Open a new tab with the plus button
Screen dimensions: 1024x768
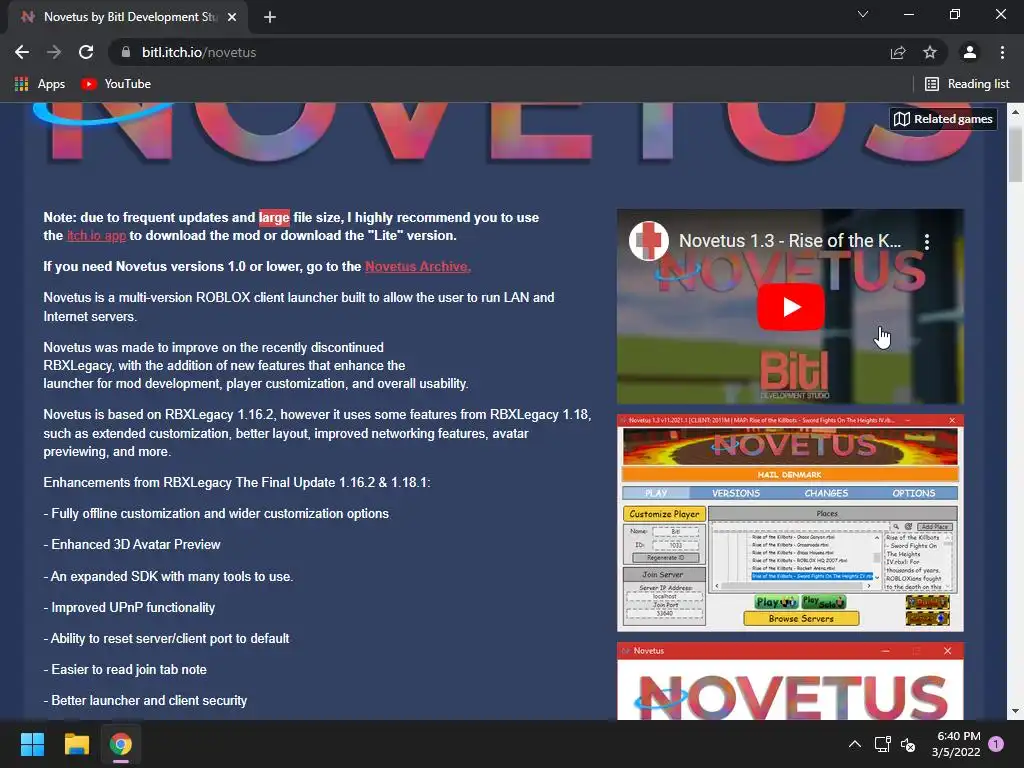[x=270, y=17]
